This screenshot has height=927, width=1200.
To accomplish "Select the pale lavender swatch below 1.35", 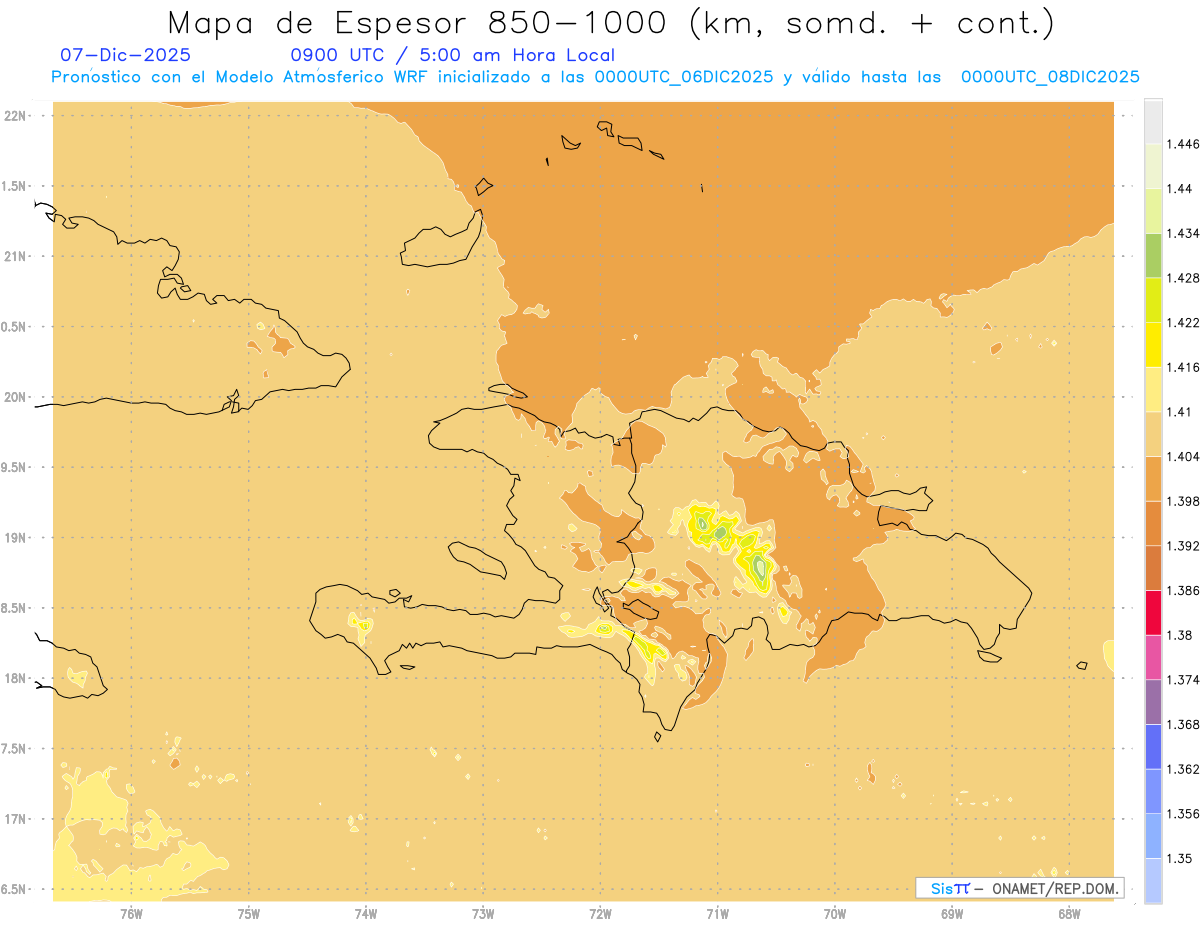I will click(x=1153, y=881).
